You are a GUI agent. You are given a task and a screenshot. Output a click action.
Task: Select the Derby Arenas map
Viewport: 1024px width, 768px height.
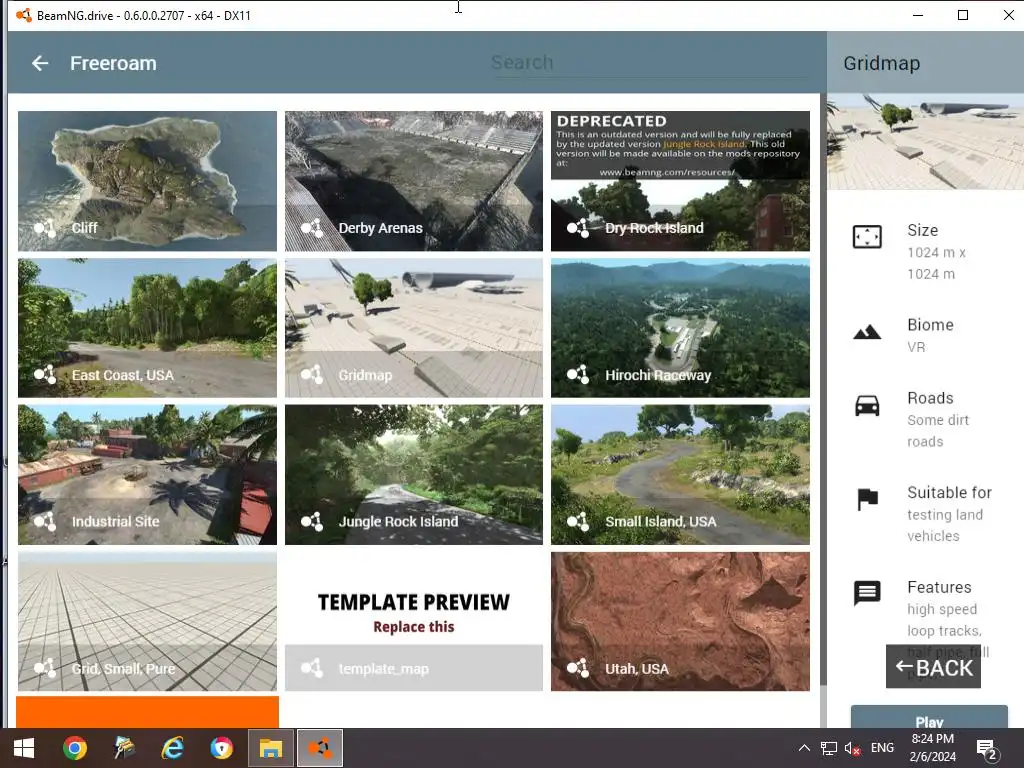(x=413, y=181)
